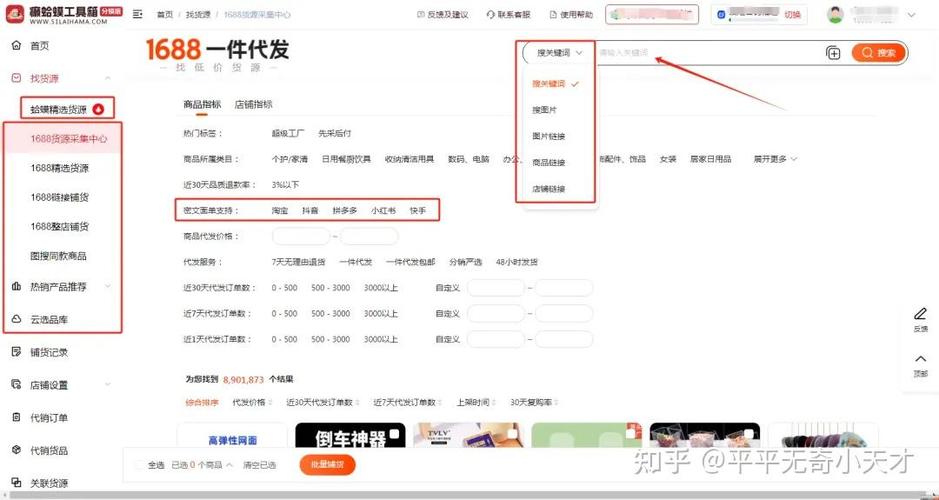Filter by 先采后付 tag
Screen dimensions: 939x500
[335, 134]
